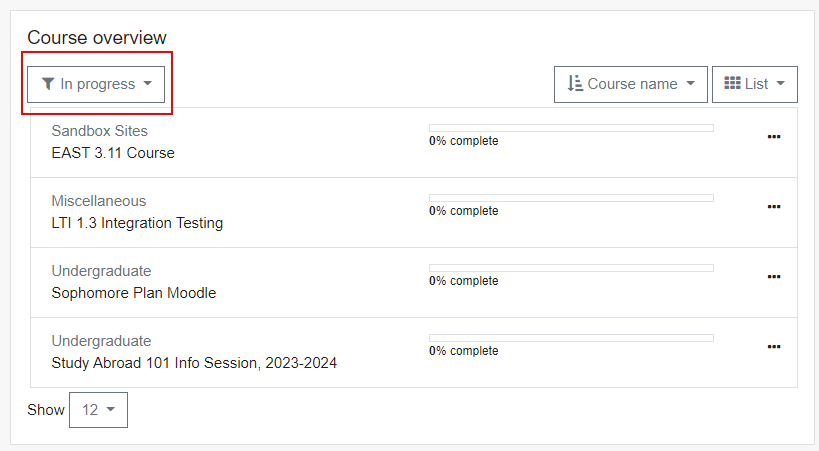Click the Course overview heading

coord(97,38)
